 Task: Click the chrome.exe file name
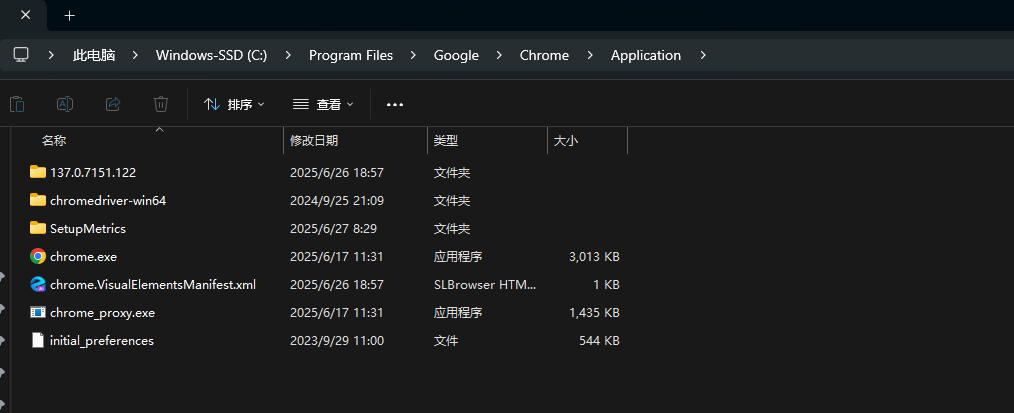click(x=83, y=257)
